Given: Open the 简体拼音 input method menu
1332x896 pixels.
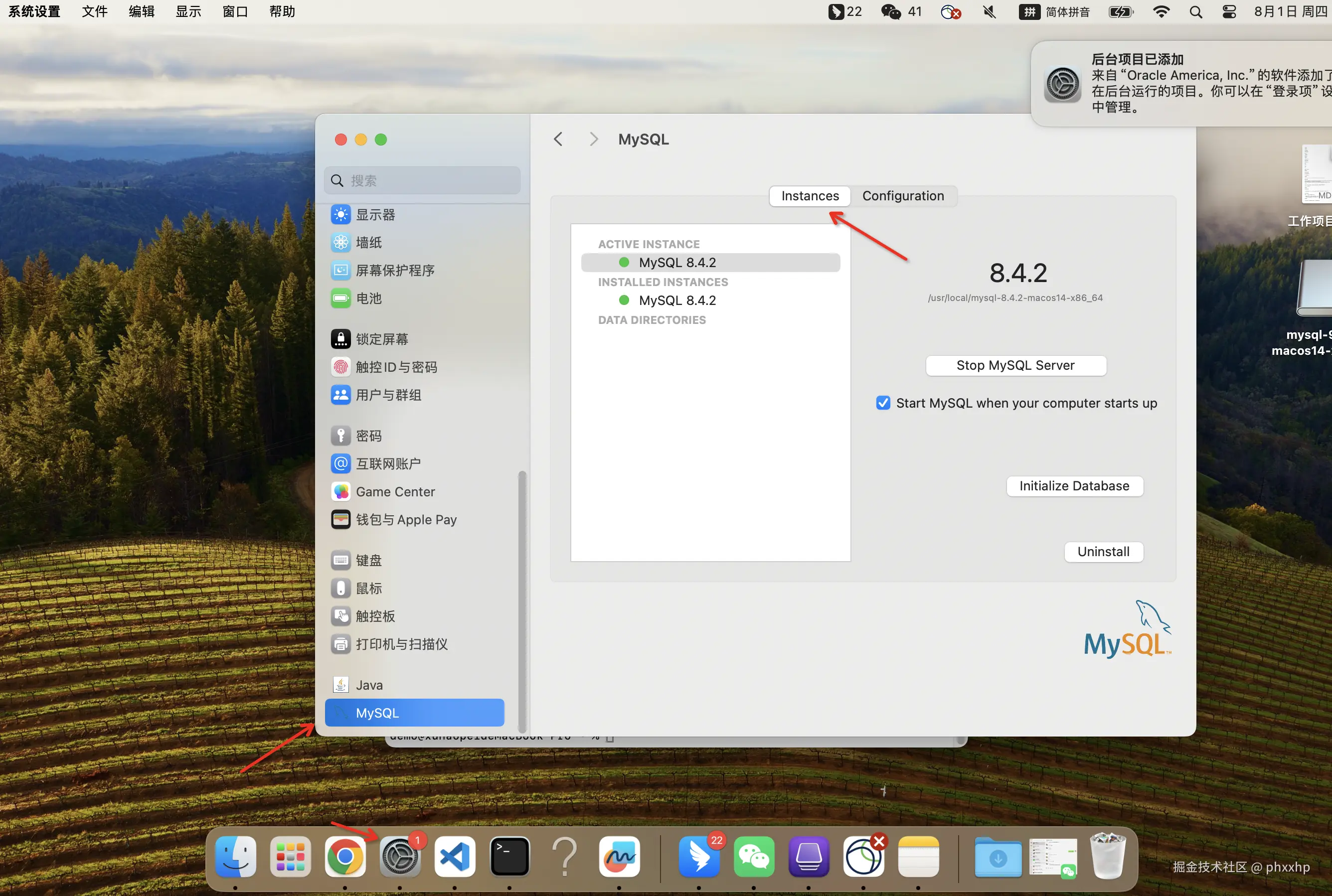Looking at the screenshot, I should pyautogui.click(x=1055, y=11).
